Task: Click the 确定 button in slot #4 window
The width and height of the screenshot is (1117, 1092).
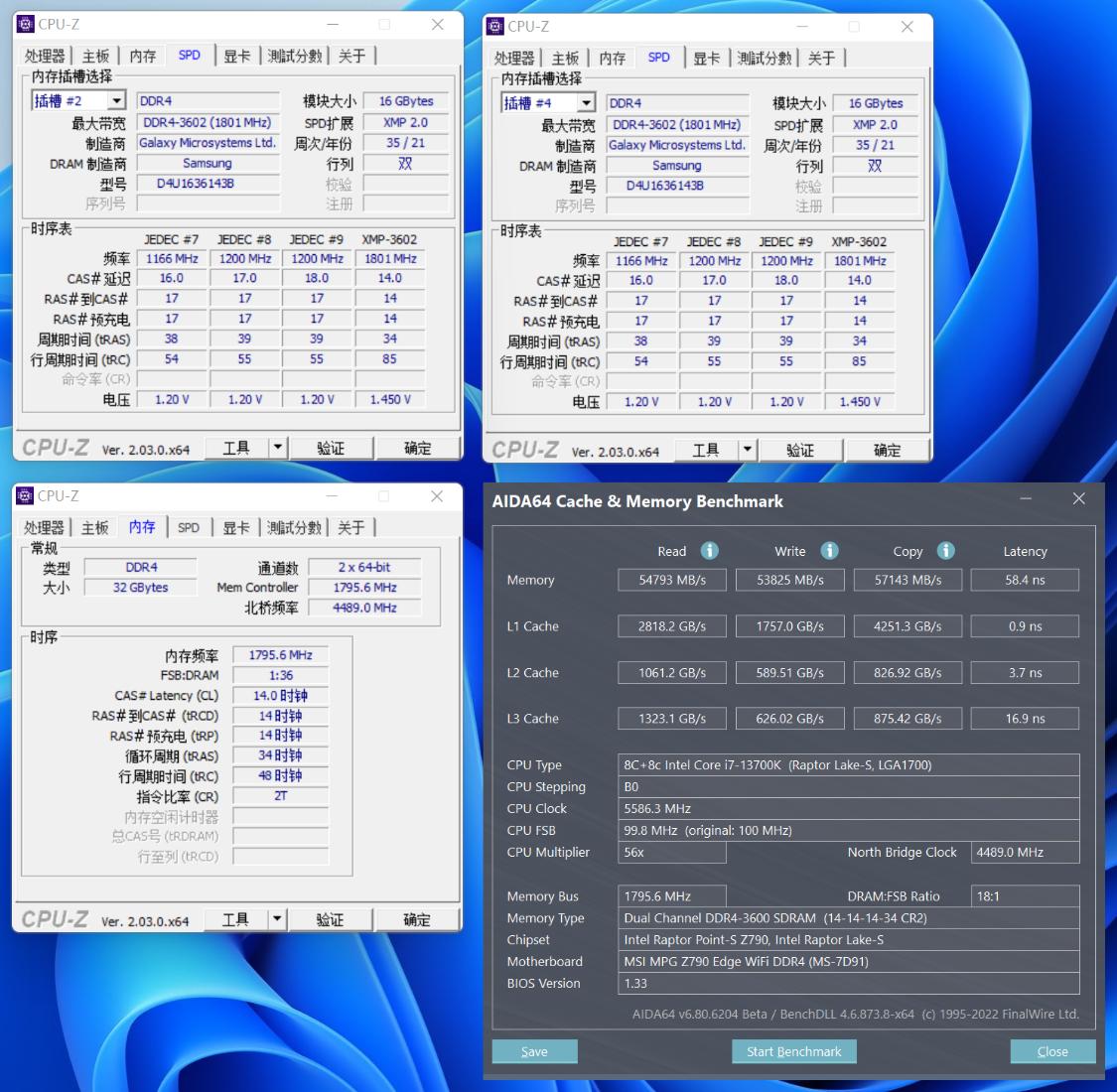Action: pyautogui.click(x=887, y=450)
